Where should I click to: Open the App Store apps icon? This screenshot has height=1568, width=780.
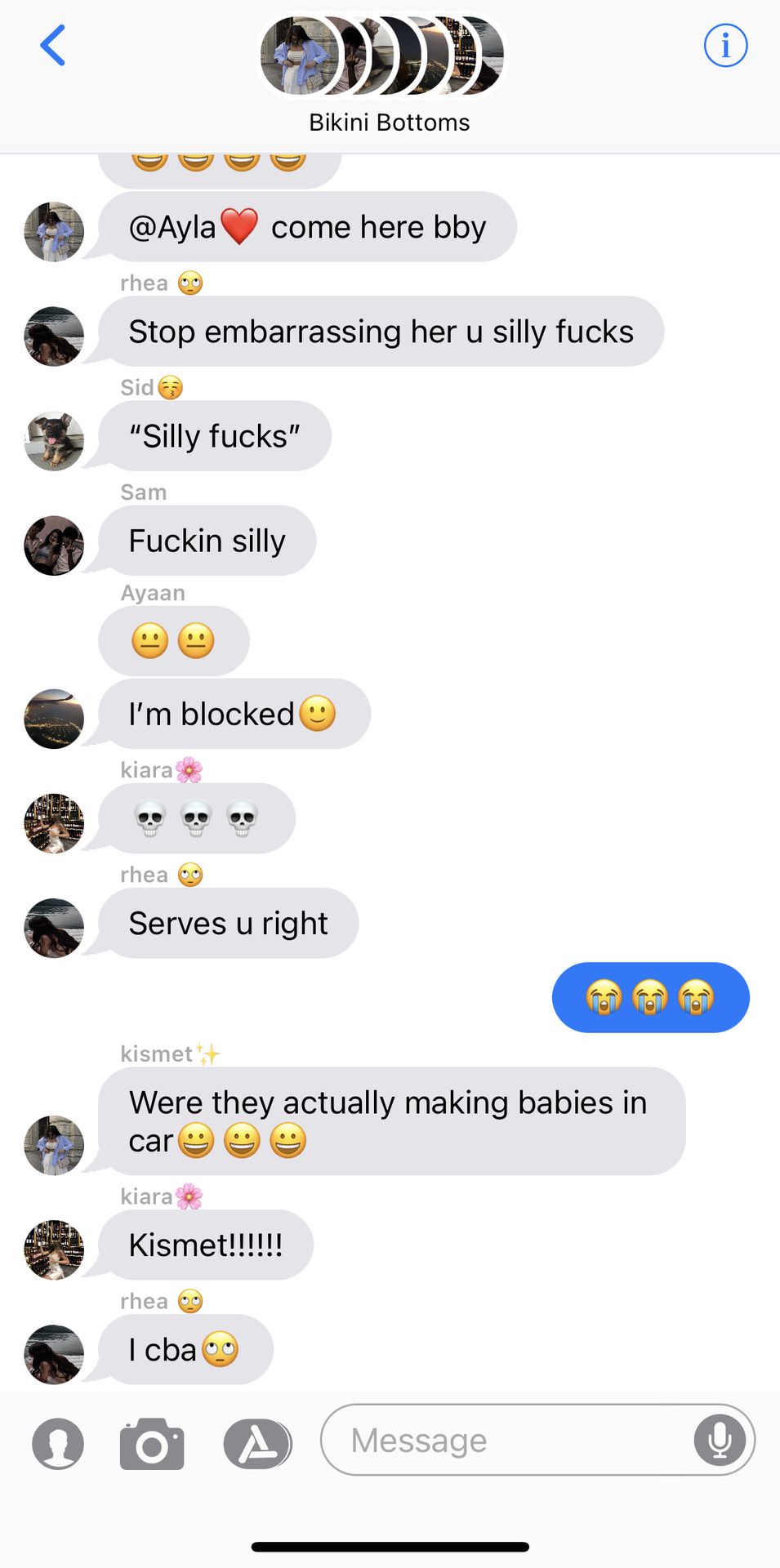click(257, 1444)
